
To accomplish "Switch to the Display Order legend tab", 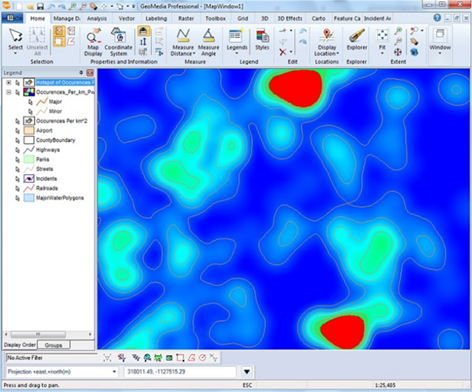I will coord(20,345).
